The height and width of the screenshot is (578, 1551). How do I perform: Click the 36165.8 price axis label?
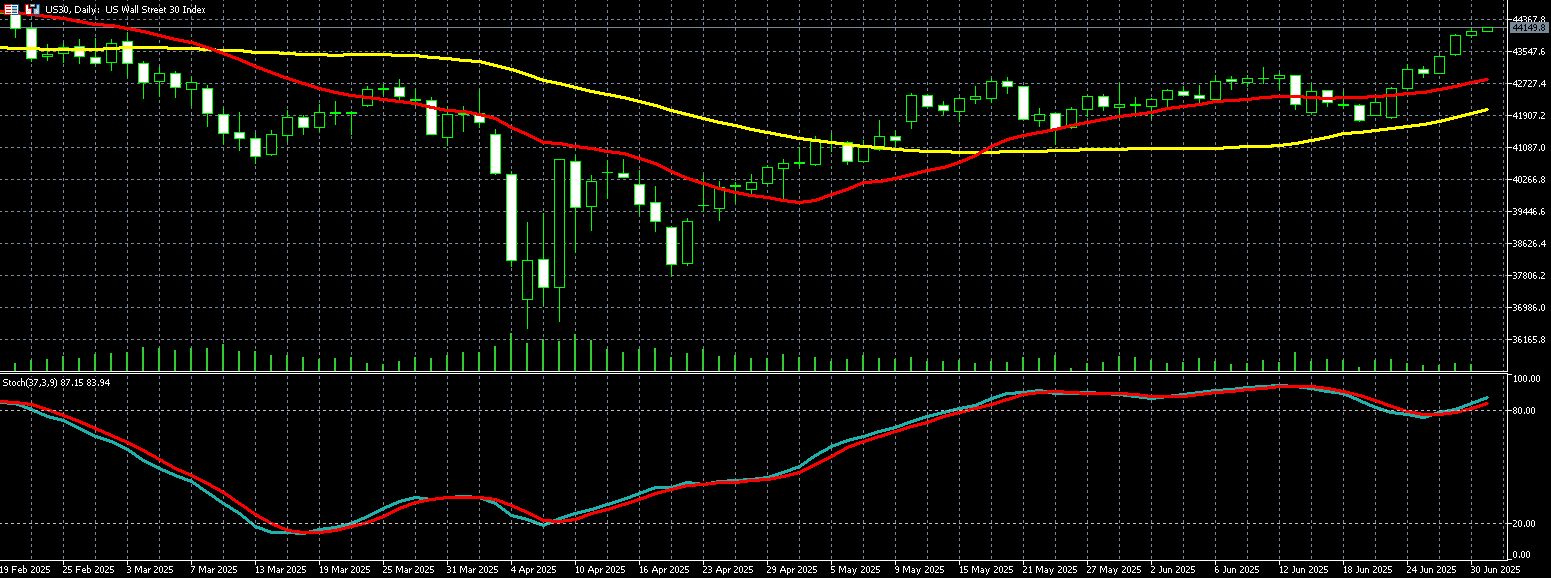(x=1529, y=340)
